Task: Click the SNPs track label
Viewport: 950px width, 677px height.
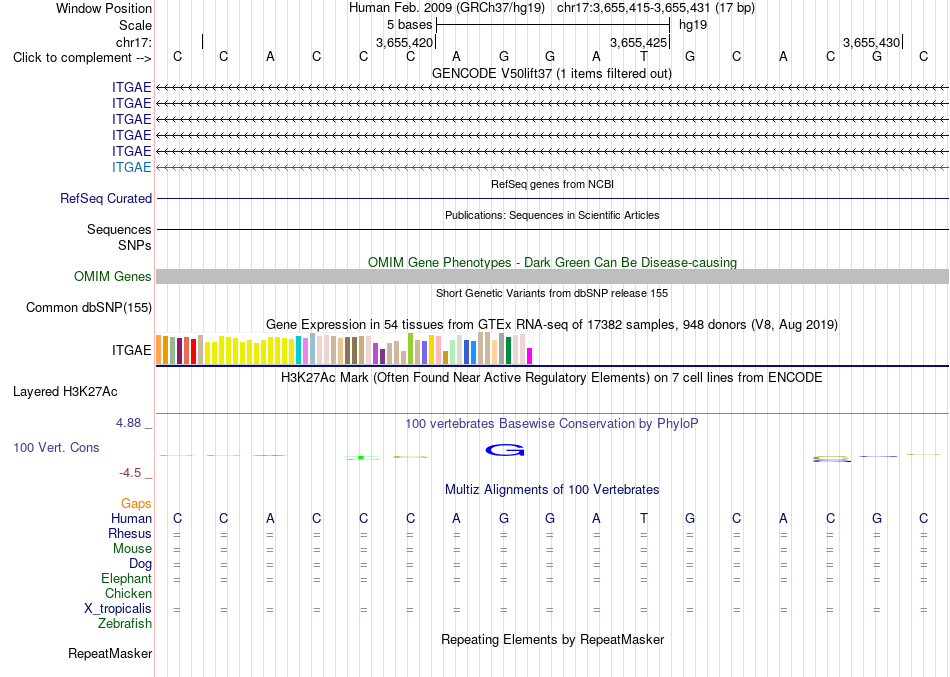Action: click(135, 245)
